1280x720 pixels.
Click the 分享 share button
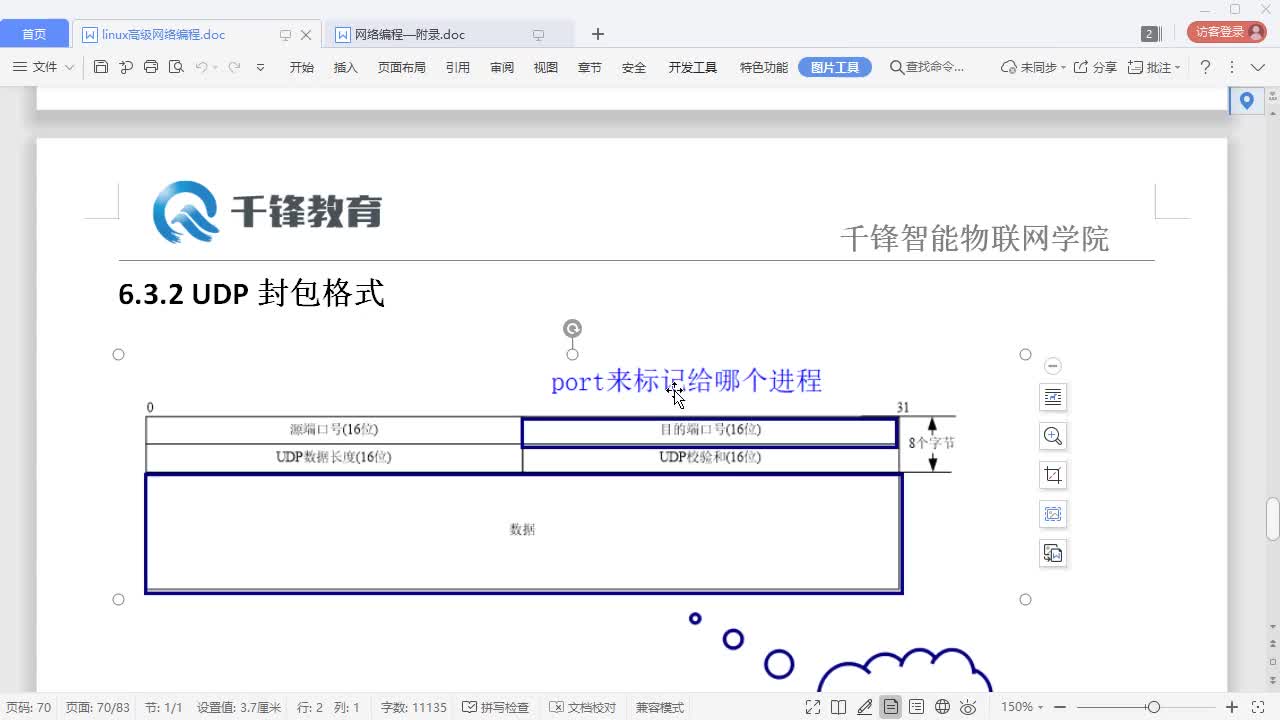(1095, 67)
